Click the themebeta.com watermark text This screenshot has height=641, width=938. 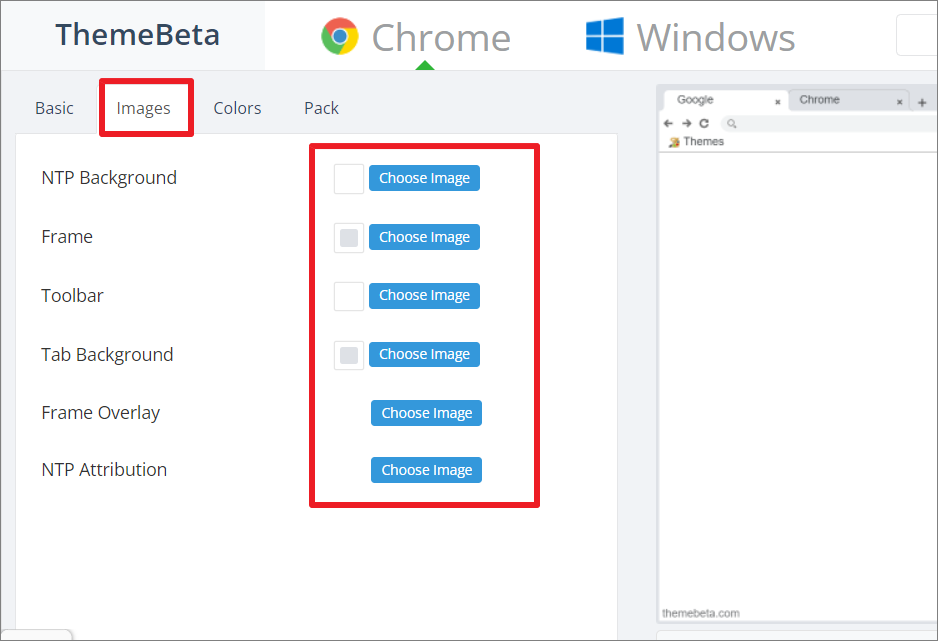tap(701, 613)
